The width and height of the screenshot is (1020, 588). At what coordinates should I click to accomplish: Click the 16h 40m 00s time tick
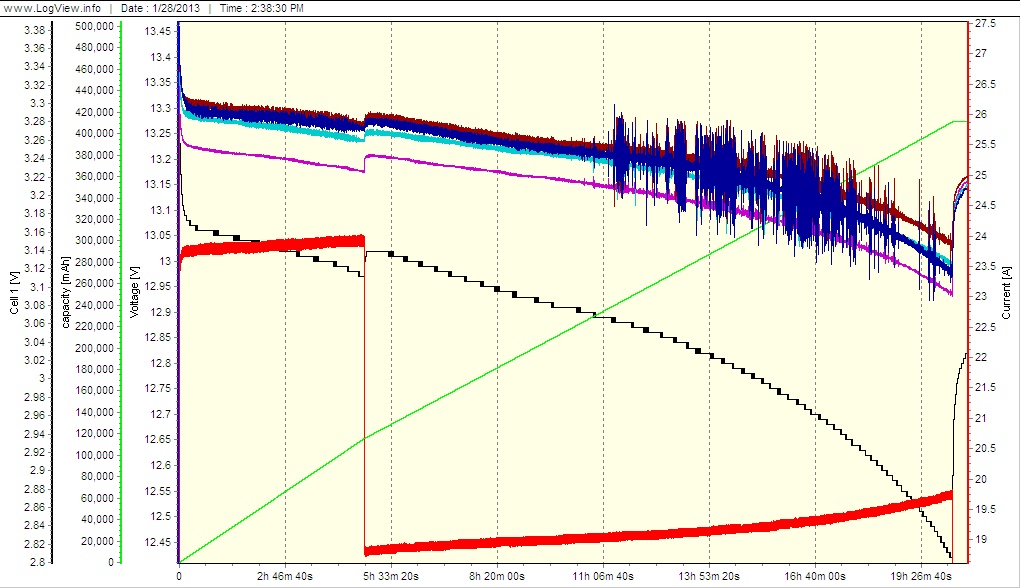pyautogui.click(x=815, y=577)
